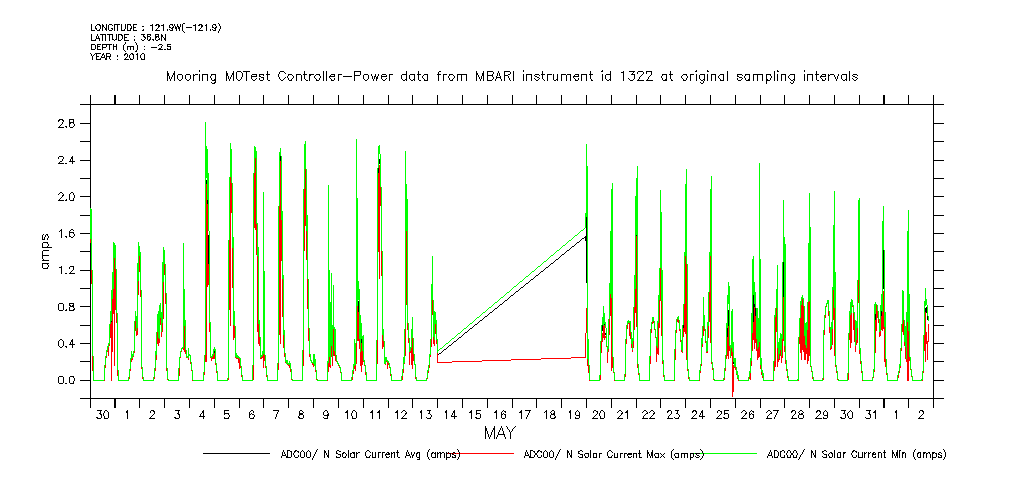The width and height of the screenshot is (1009, 504).
Task: Click the LATITUDE header line
Action: tap(128, 37)
